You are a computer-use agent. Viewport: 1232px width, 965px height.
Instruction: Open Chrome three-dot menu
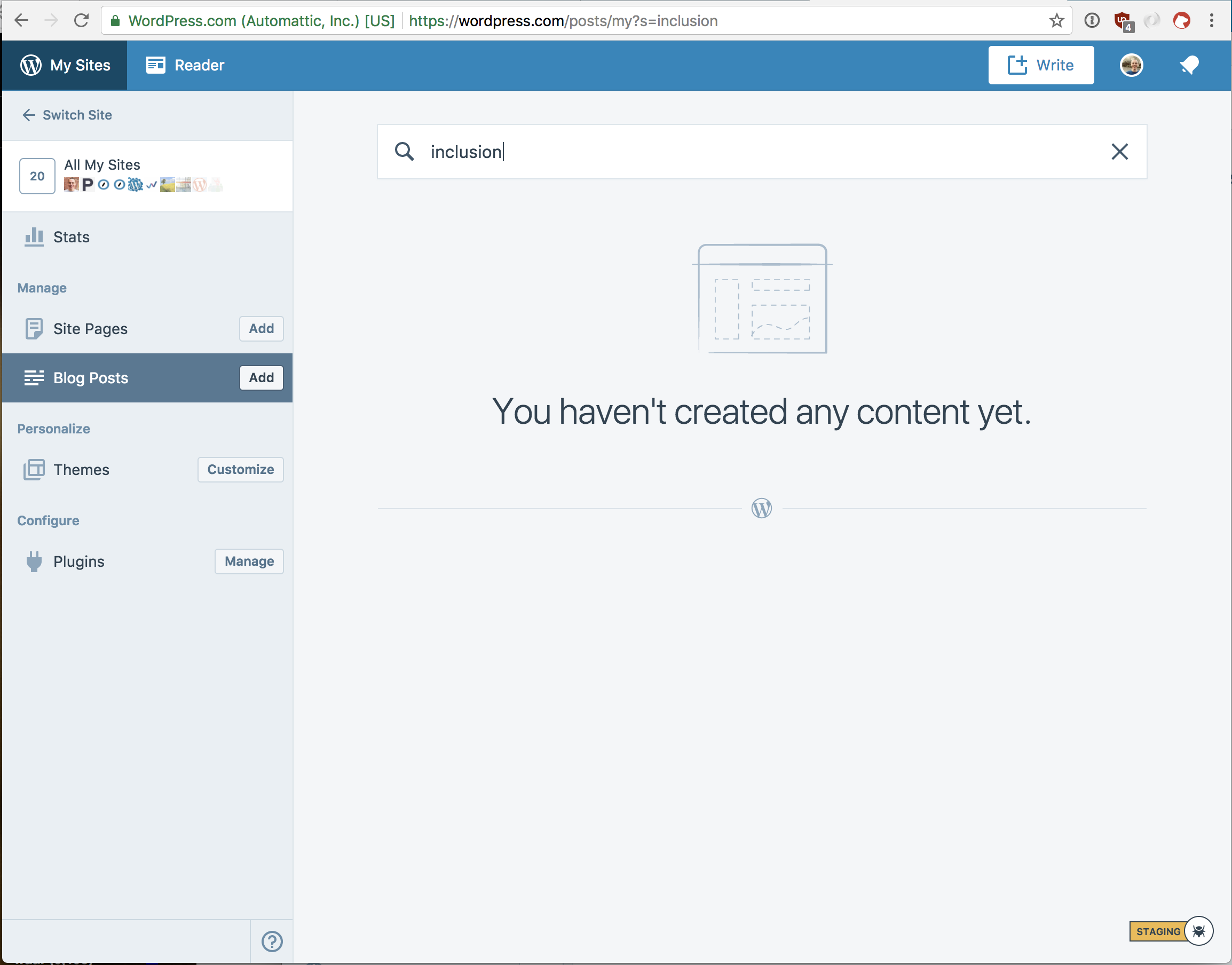point(1211,21)
